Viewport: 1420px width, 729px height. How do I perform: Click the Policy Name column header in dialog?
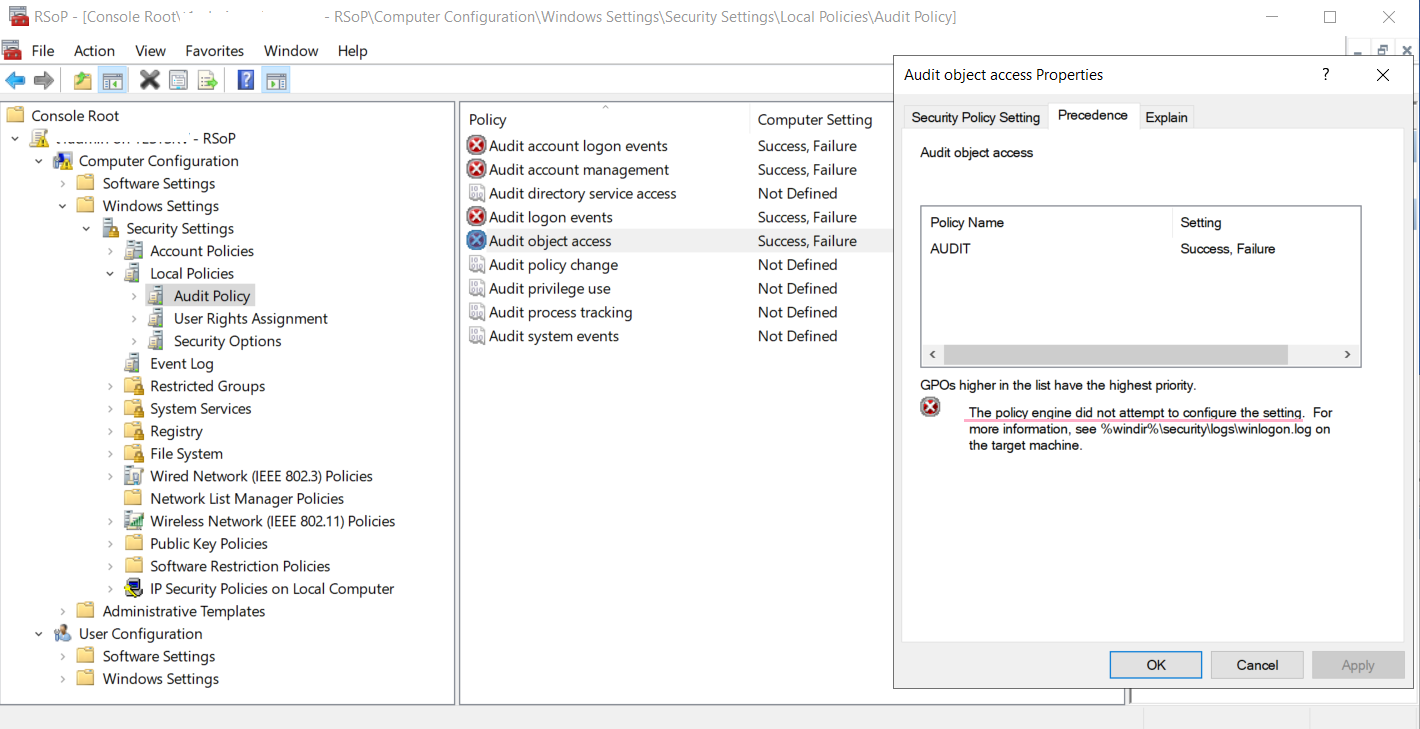pyautogui.click(x=1046, y=222)
